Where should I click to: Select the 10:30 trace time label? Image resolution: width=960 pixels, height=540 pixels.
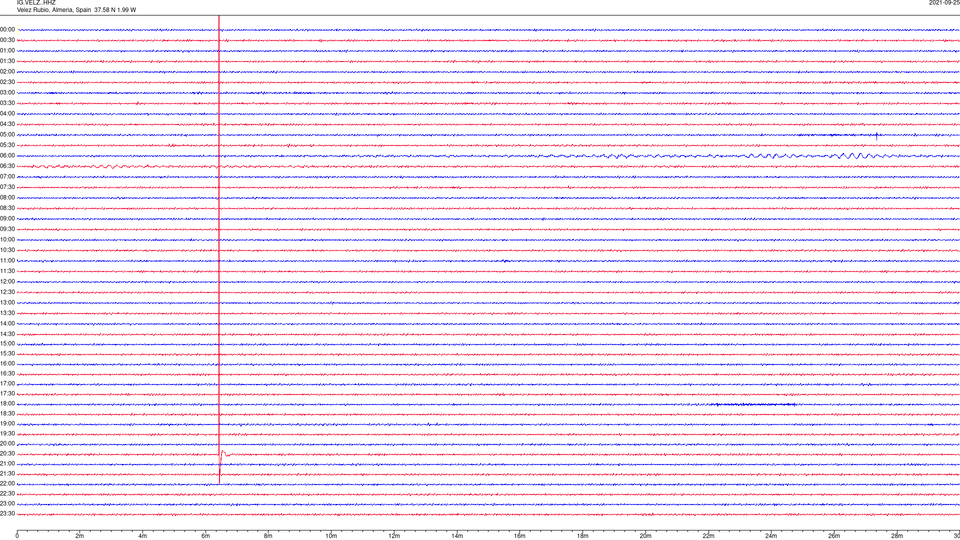pyautogui.click(x=7, y=250)
